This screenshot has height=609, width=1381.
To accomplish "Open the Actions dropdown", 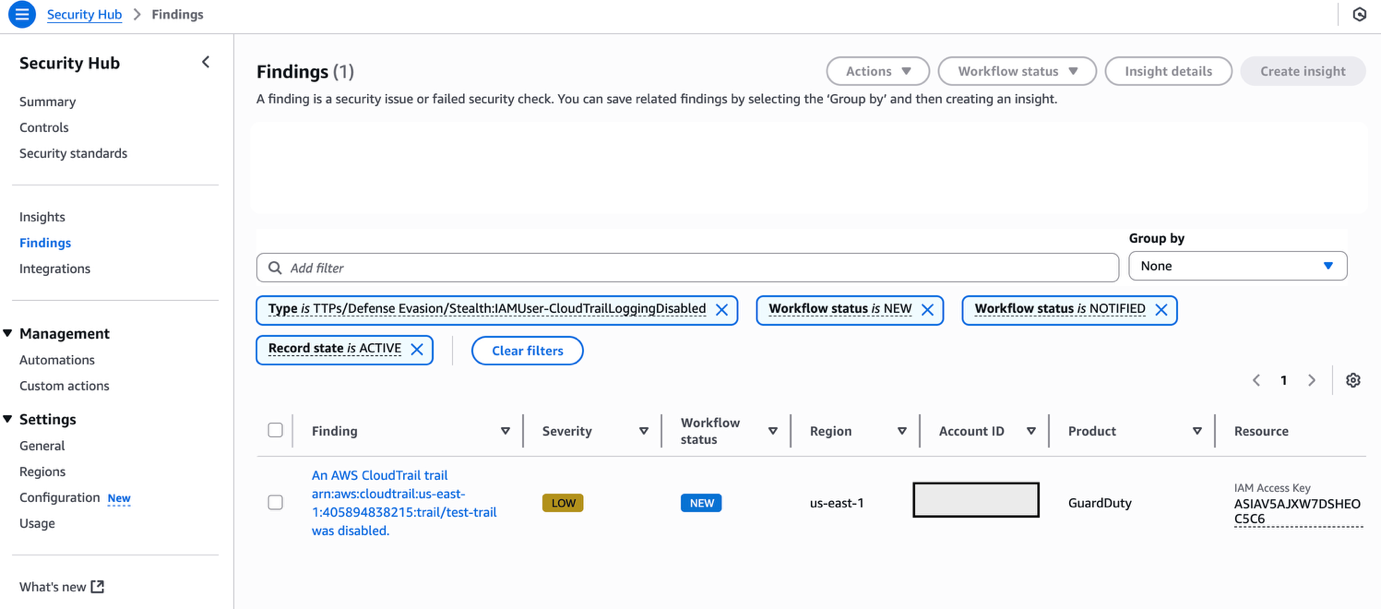I will pos(877,70).
